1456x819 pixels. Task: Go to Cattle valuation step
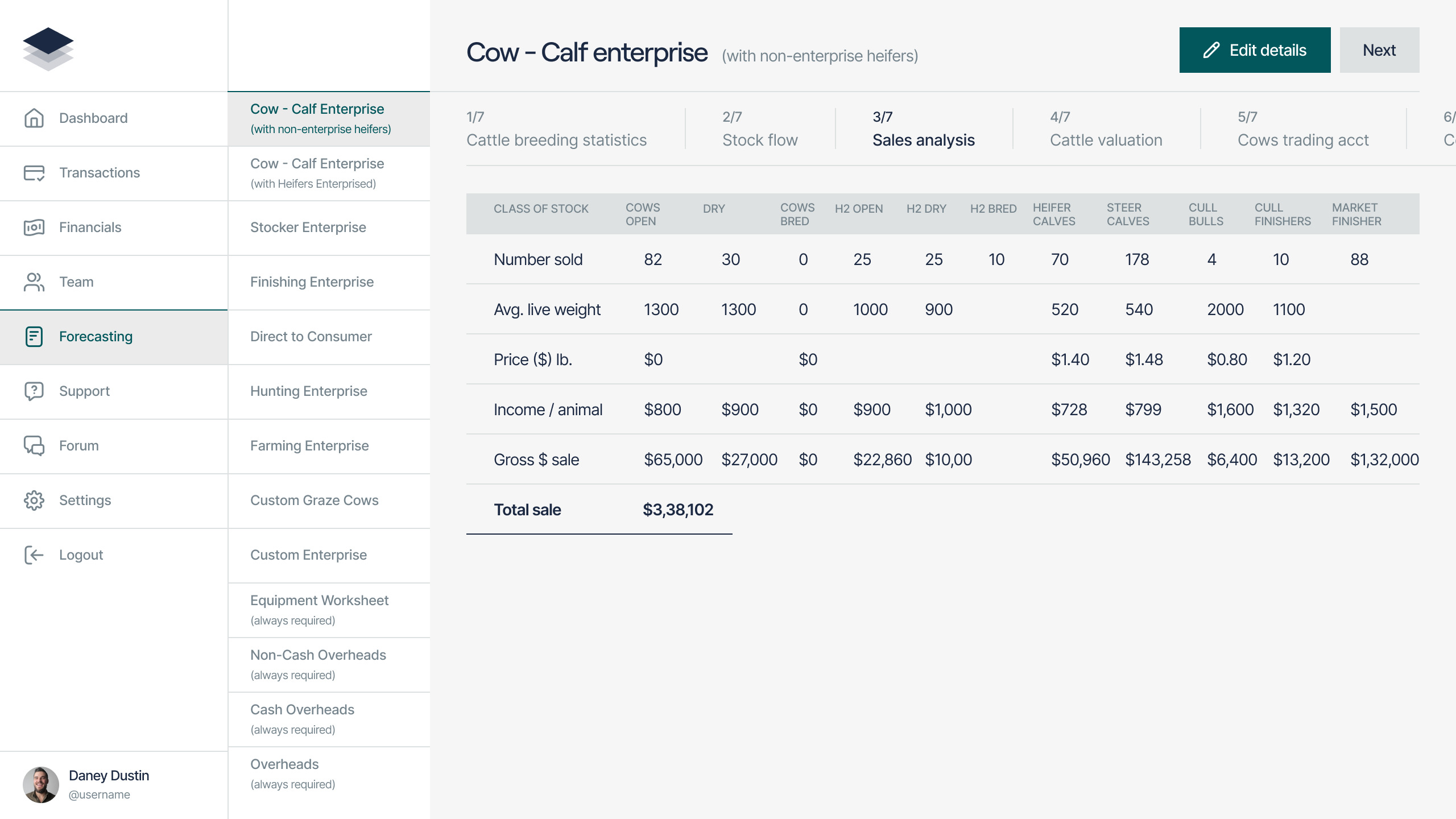pos(1106,130)
